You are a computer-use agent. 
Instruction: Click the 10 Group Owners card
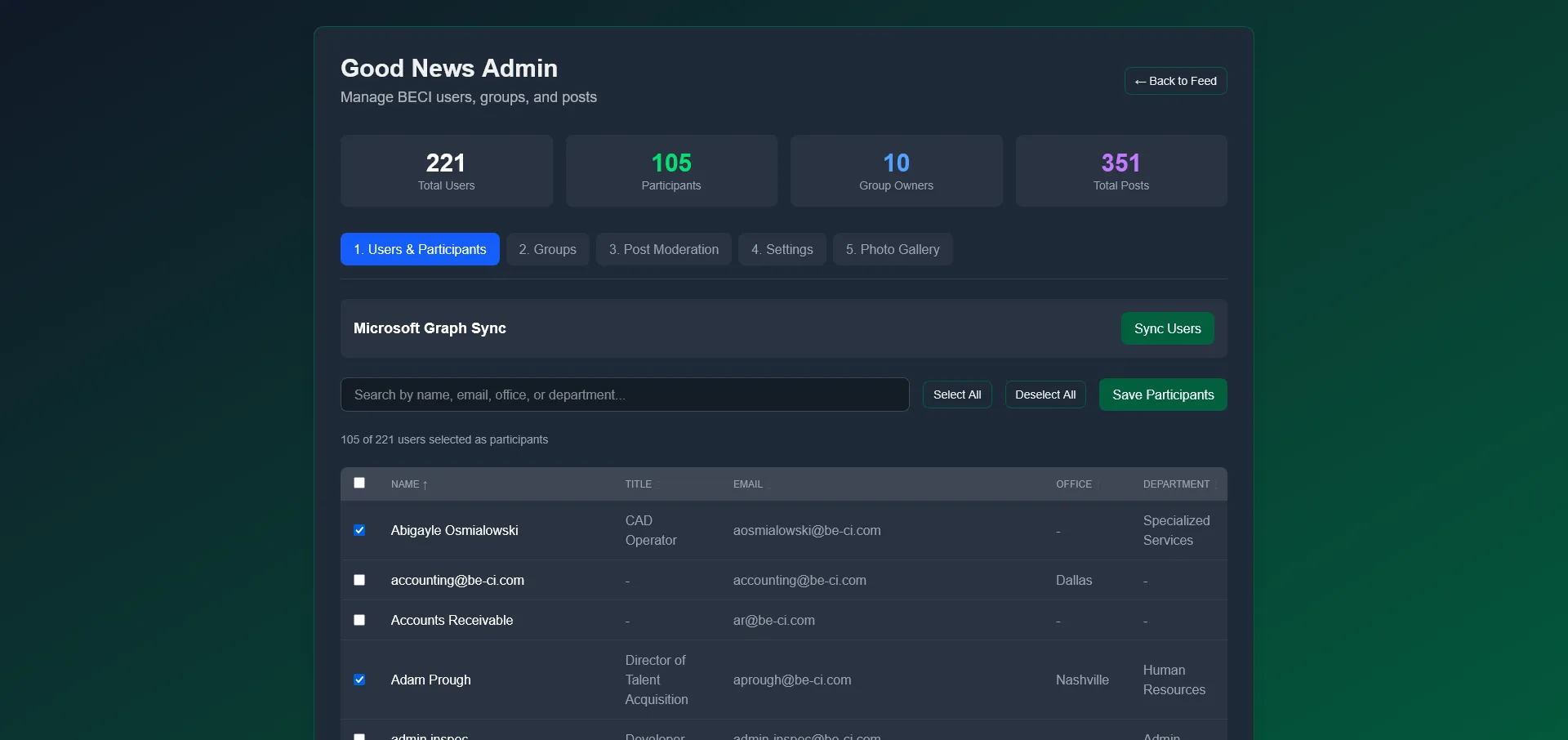point(897,171)
